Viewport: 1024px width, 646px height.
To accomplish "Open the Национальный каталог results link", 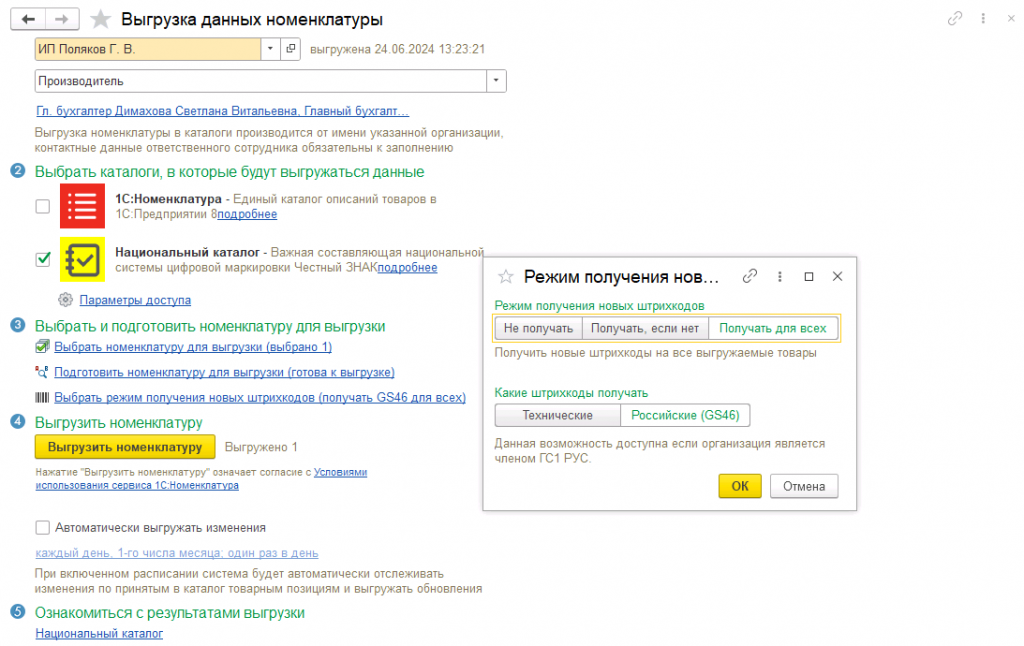I will point(99,633).
